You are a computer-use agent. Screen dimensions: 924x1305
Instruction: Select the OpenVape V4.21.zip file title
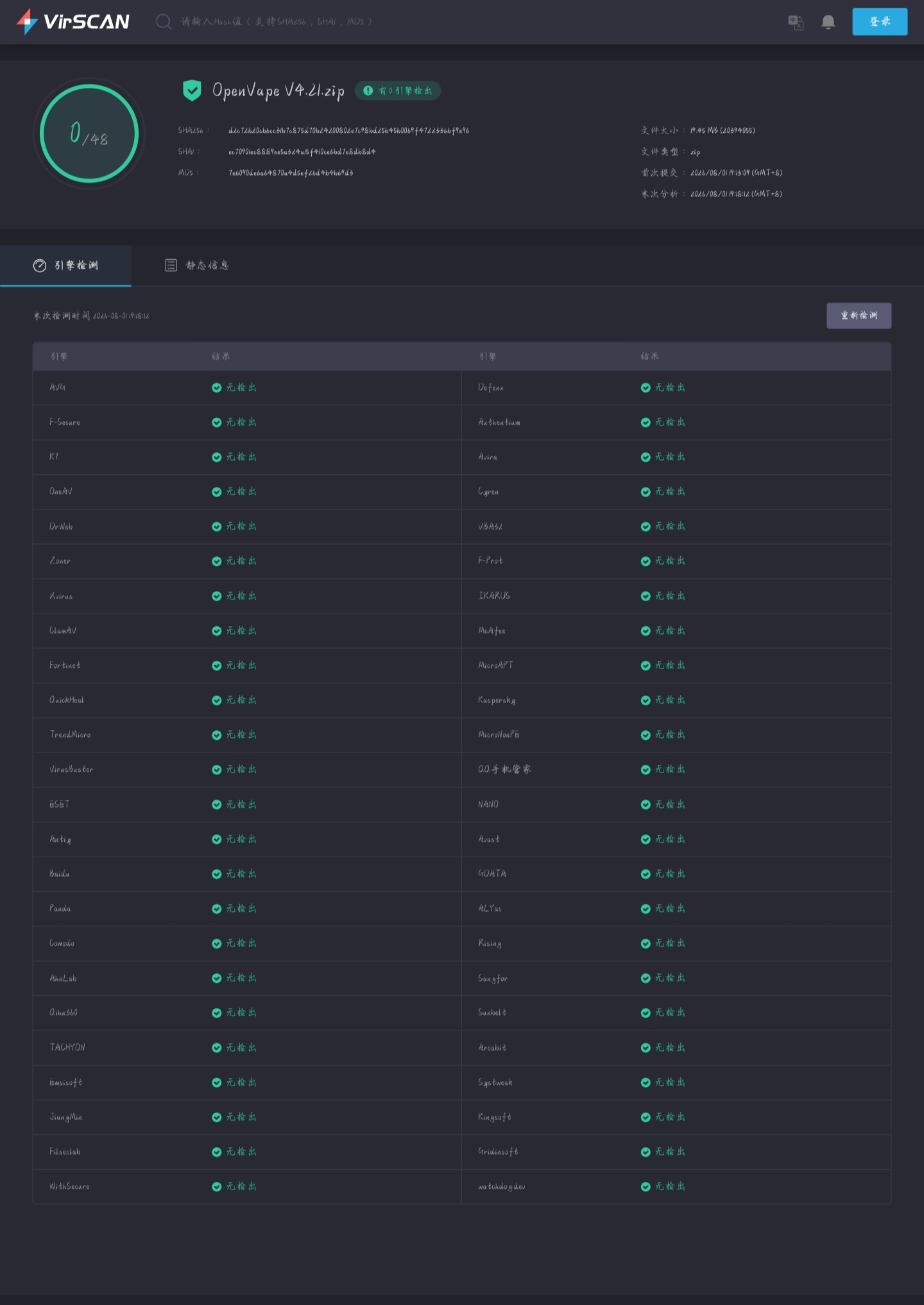278,90
